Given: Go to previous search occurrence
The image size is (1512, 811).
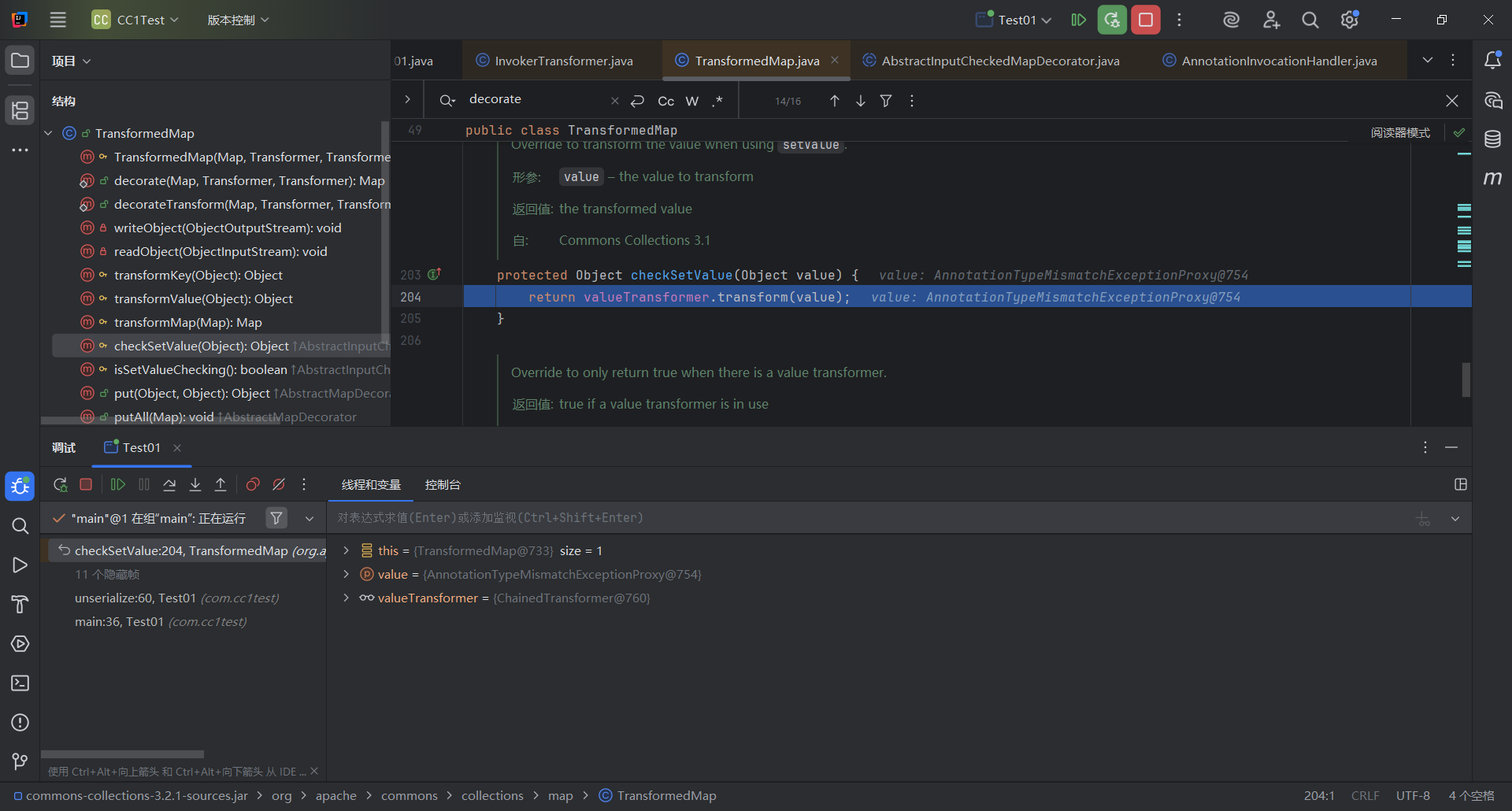Looking at the screenshot, I should pyautogui.click(x=835, y=101).
